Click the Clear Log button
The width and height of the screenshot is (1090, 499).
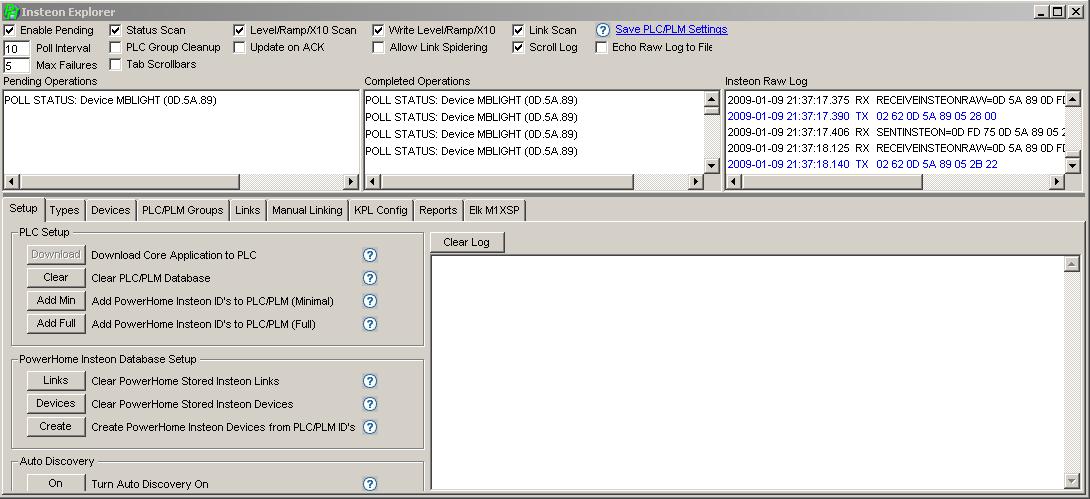[466, 242]
